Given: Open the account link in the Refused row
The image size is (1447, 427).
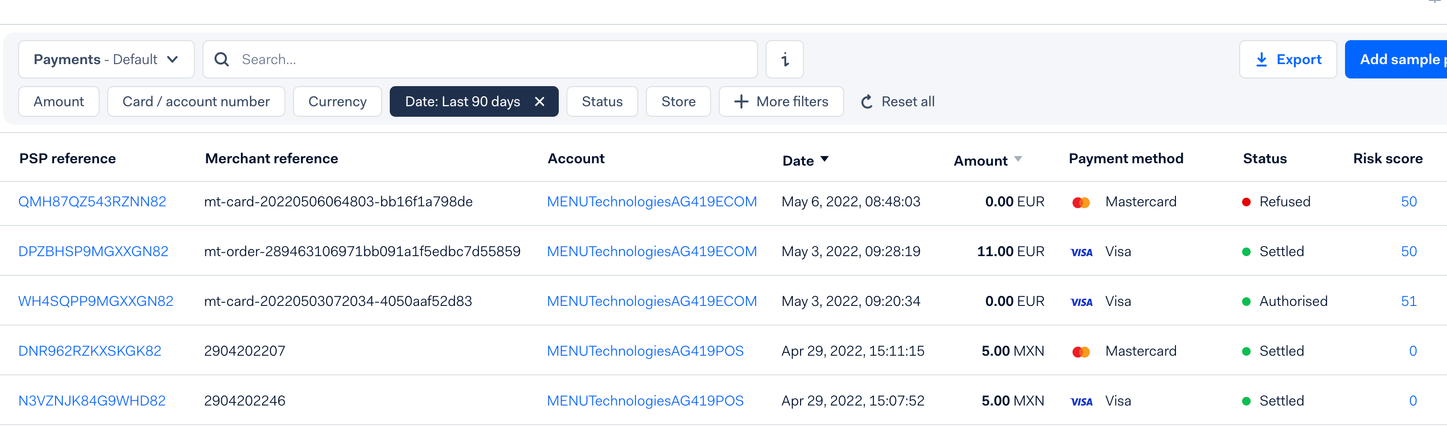Looking at the screenshot, I should 652,201.
